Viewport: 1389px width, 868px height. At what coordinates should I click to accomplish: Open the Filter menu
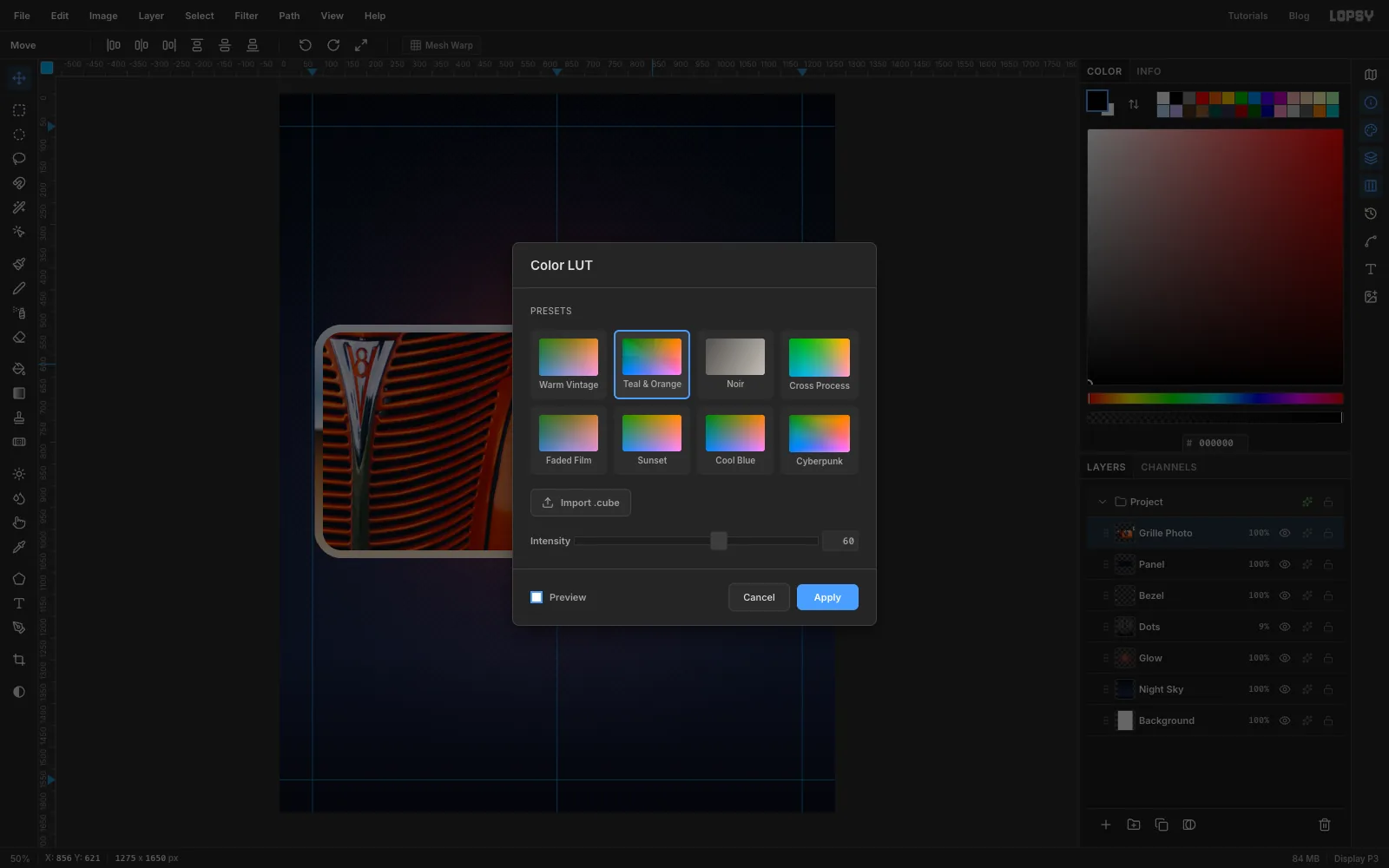click(x=247, y=16)
